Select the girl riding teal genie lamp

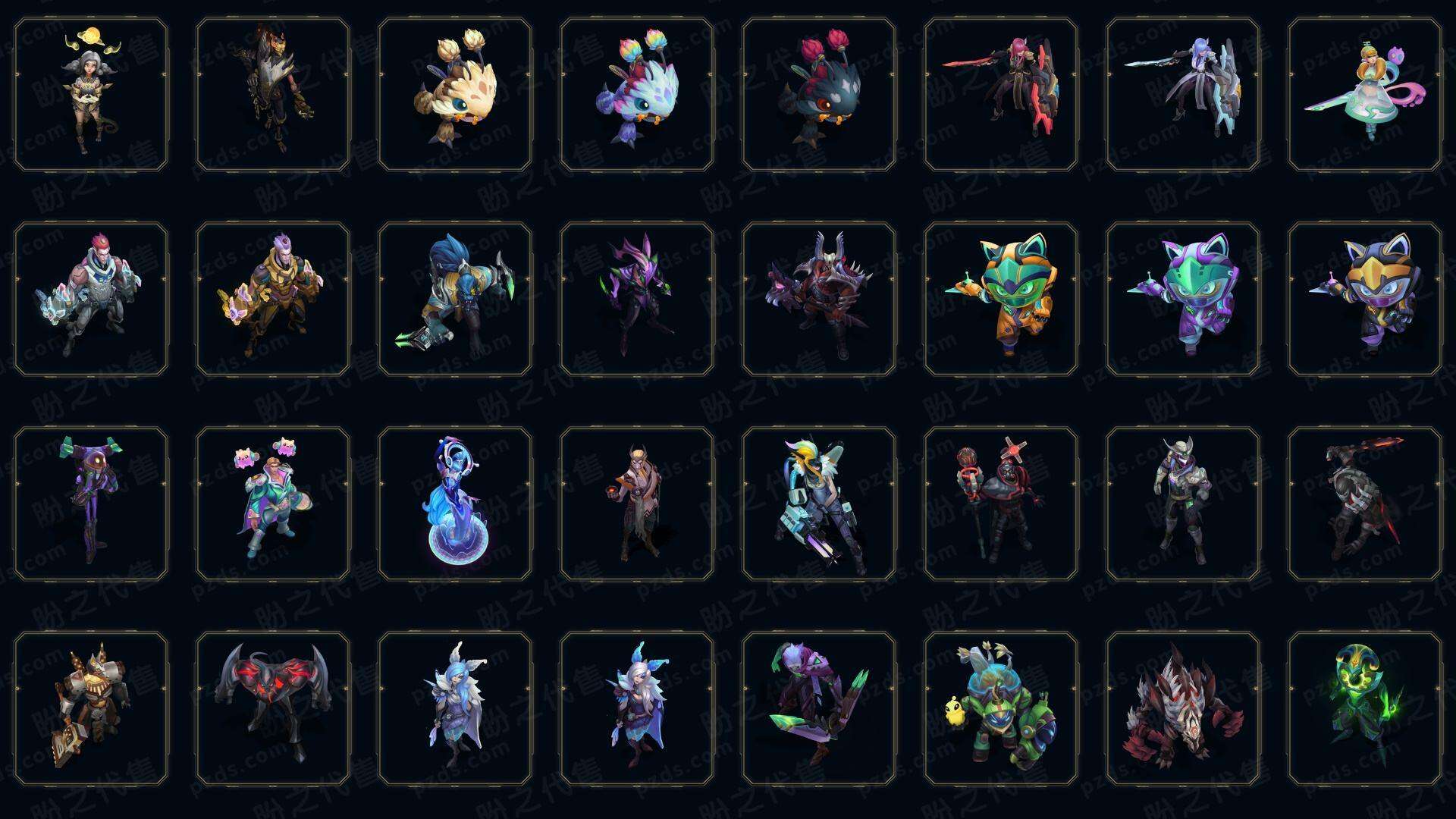pyautogui.click(x=1365, y=95)
